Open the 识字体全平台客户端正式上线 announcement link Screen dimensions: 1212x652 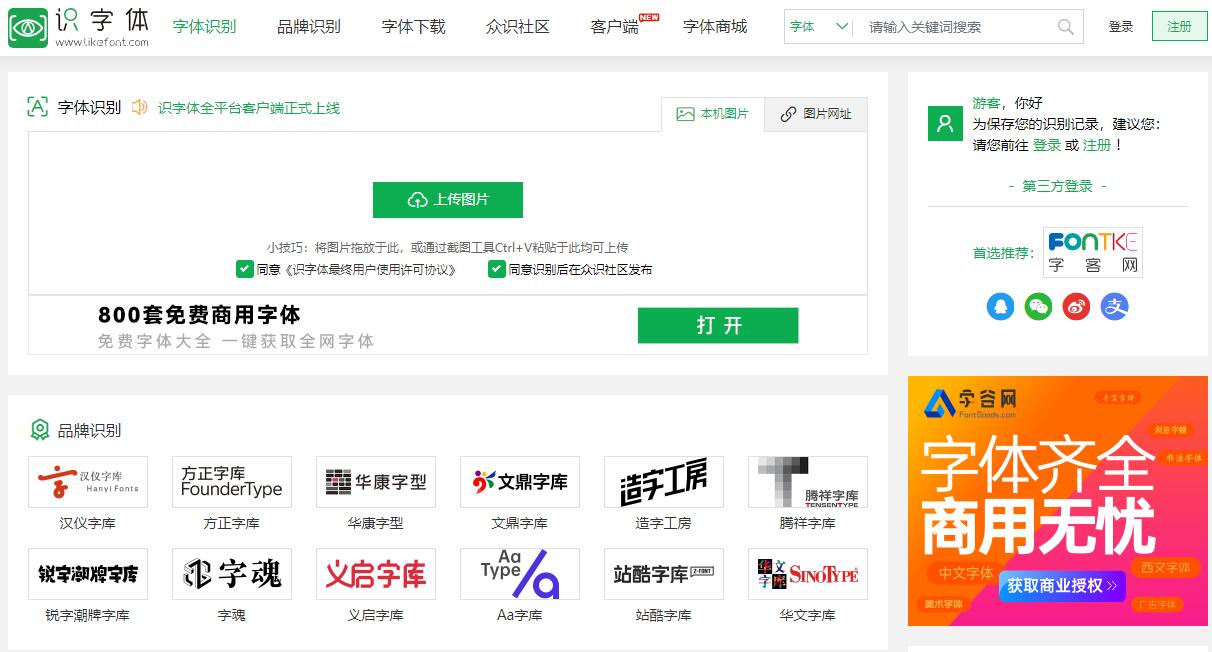click(x=249, y=108)
